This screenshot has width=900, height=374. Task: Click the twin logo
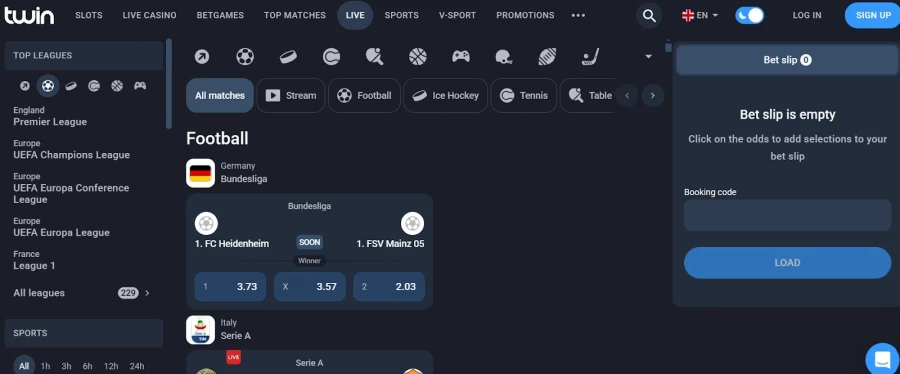click(29, 15)
